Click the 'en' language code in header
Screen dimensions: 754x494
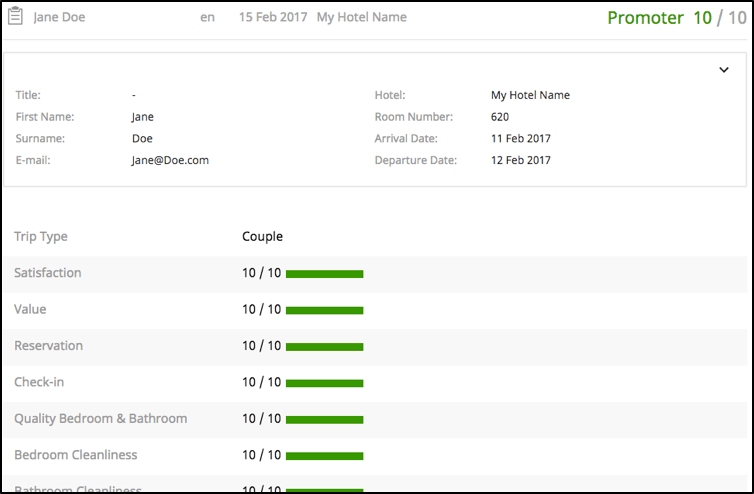tap(207, 18)
